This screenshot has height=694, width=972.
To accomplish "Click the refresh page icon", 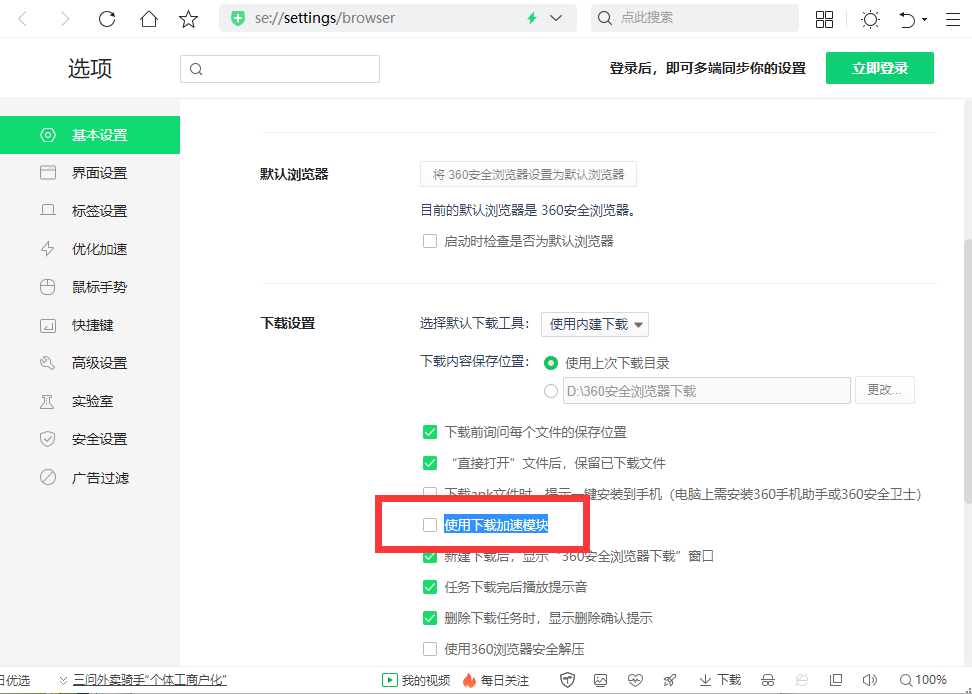I will pos(107,19).
